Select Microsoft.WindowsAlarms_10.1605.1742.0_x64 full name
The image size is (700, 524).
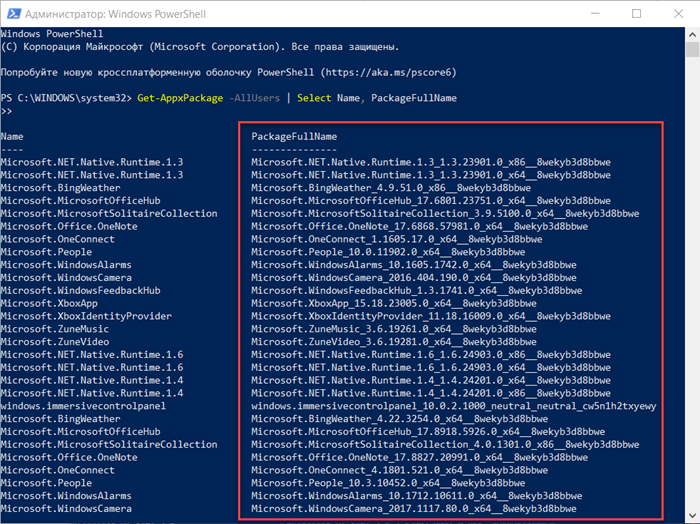[414, 265]
